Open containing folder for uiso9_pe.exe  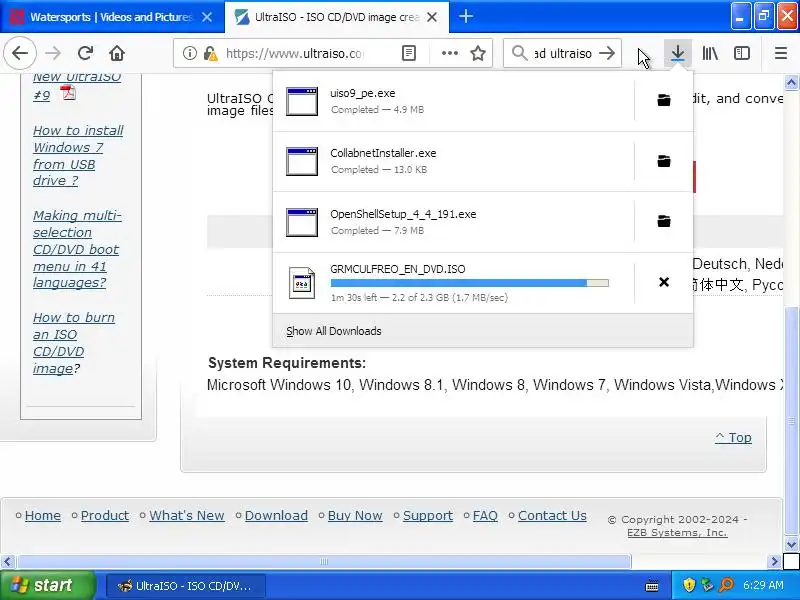[x=664, y=100]
